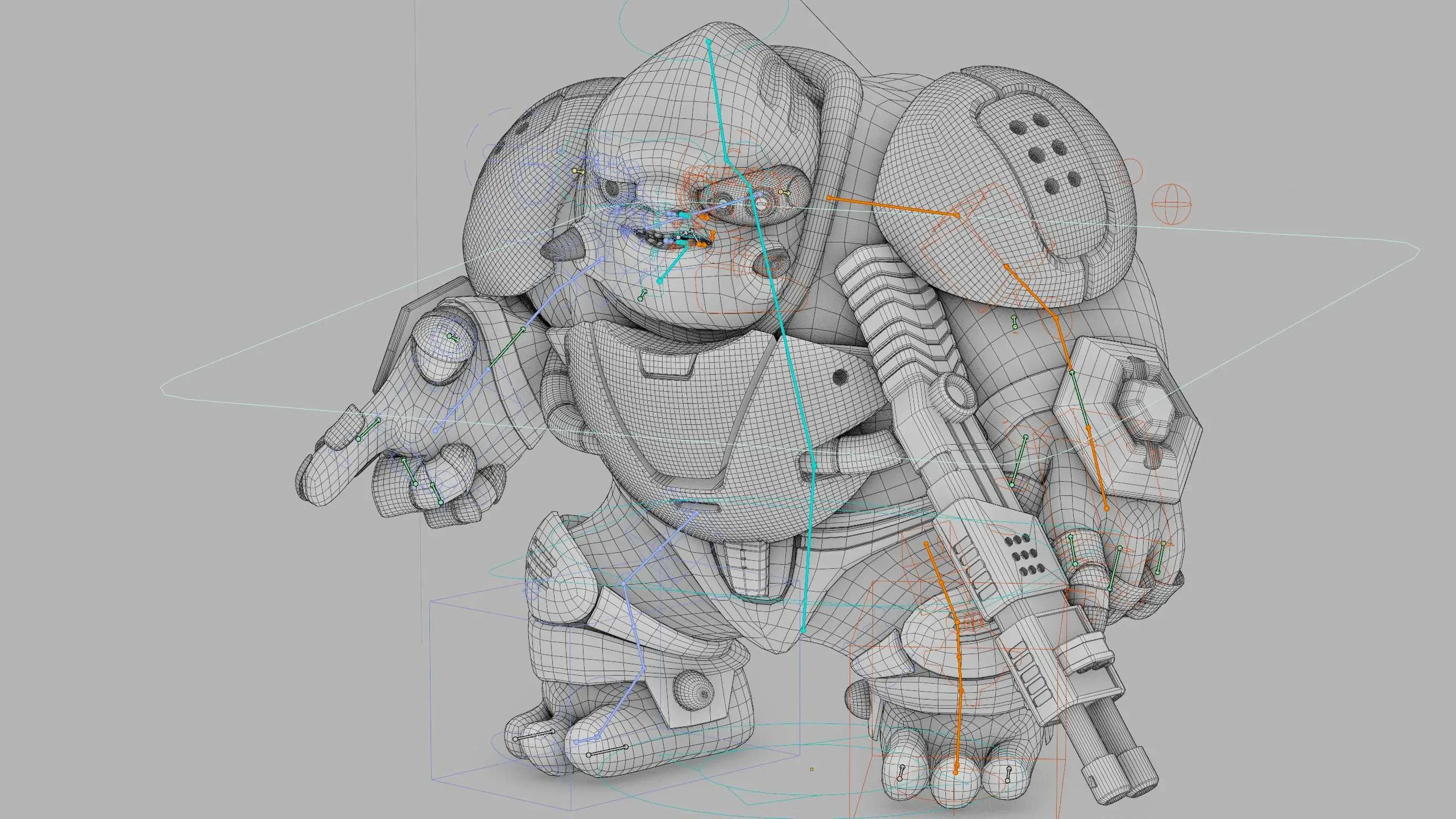Select the small yellow dot controller near the feet

[x=812, y=769]
